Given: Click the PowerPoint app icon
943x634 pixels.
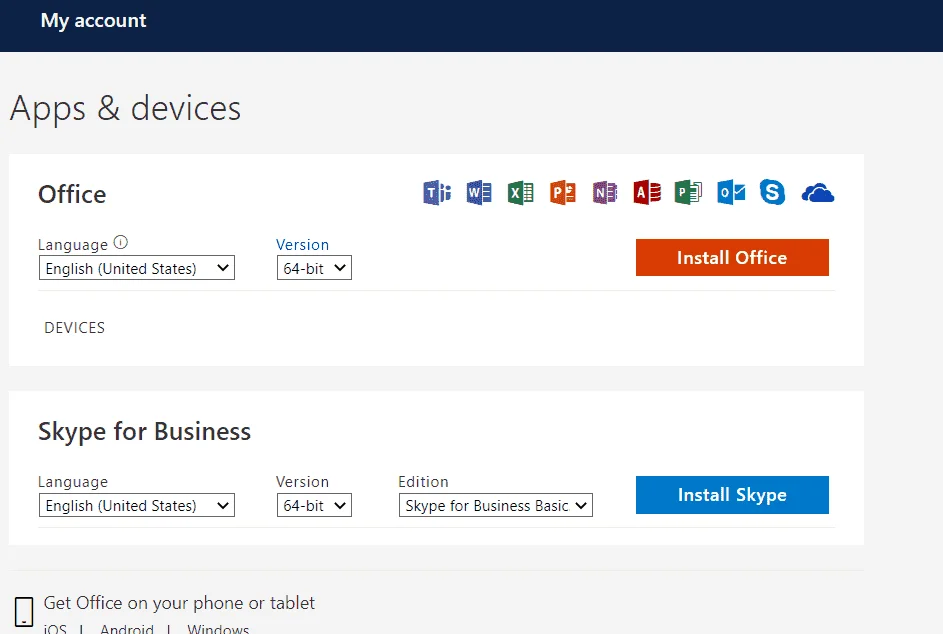Looking at the screenshot, I should (x=563, y=193).
